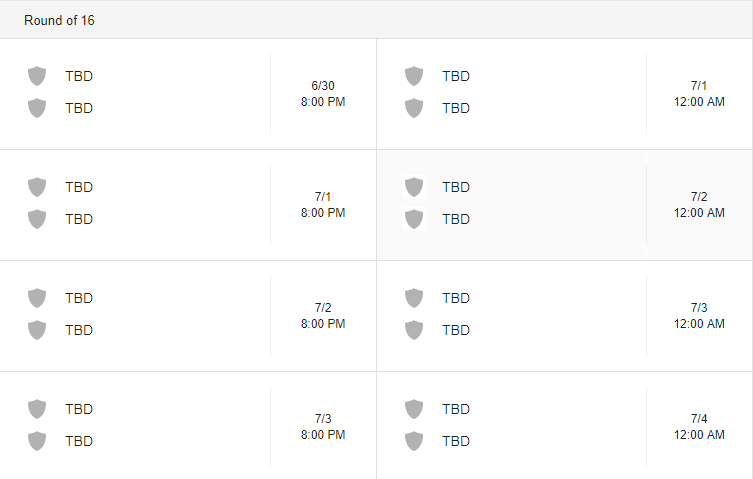Click bottom team shield in 7/2 12:00 AM match
This screenshot has height=479, width=753.
click(414, 219)
